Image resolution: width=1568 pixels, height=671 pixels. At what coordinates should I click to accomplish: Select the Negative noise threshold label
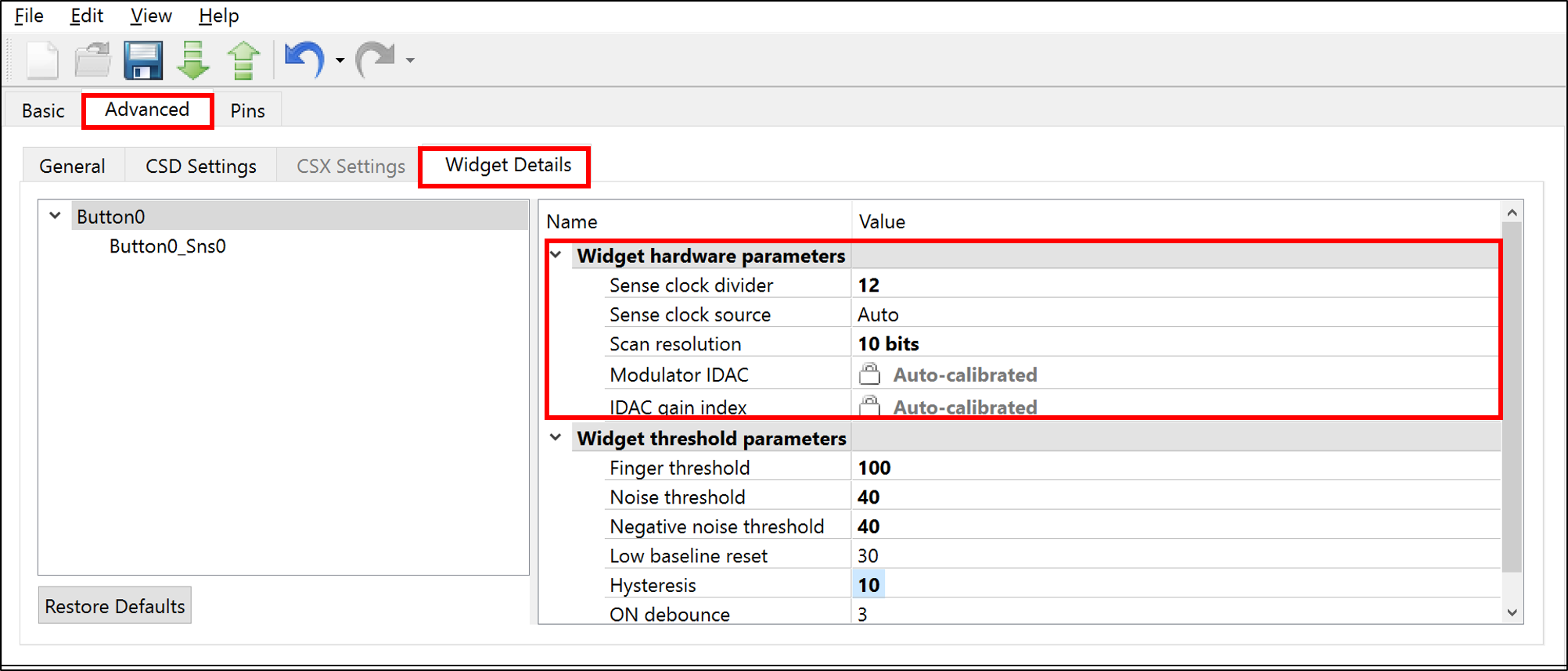(x=717, y=526)
